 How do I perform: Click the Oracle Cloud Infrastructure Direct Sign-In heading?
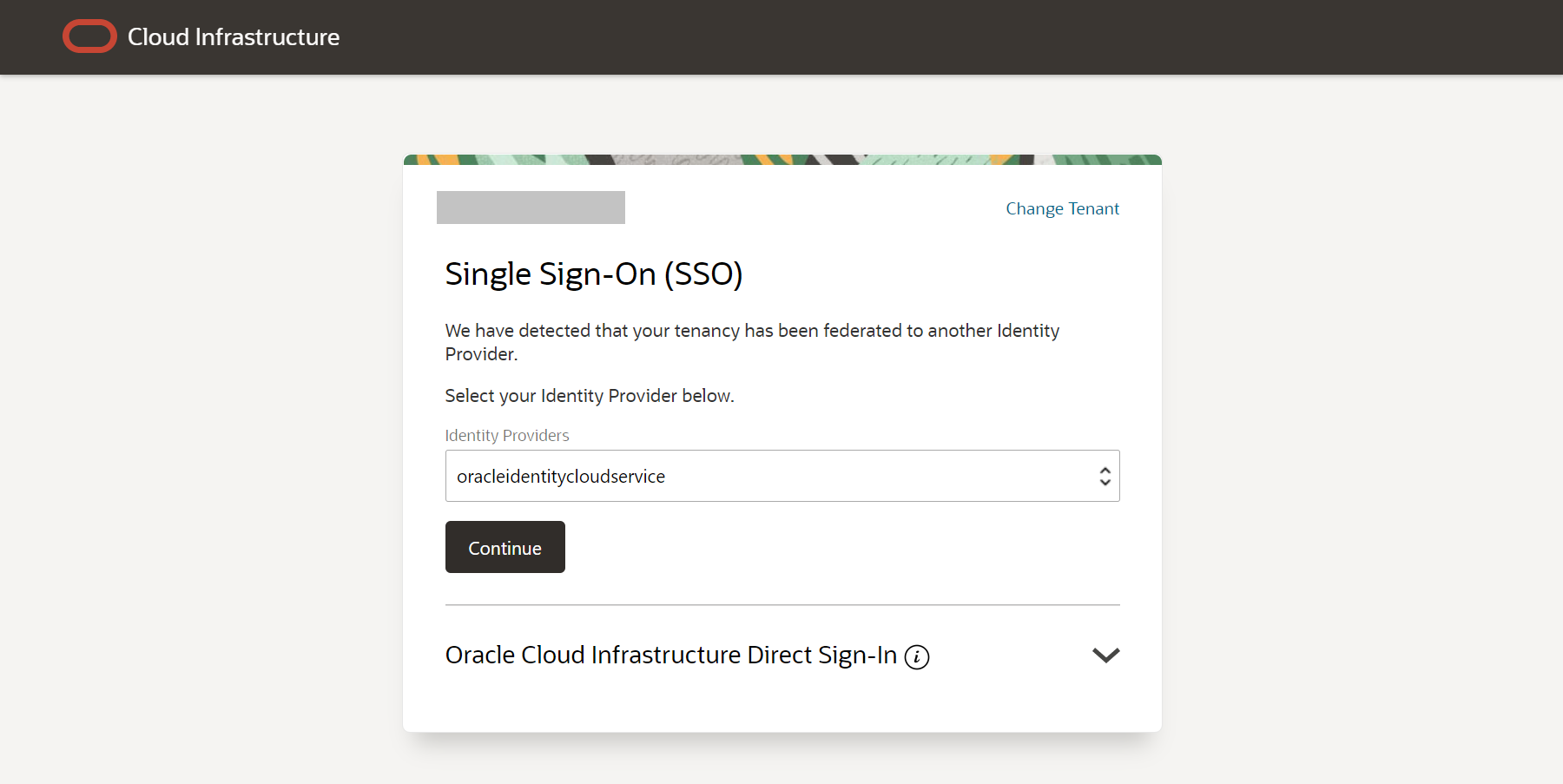pyautogui.click(x=670, y=655)
